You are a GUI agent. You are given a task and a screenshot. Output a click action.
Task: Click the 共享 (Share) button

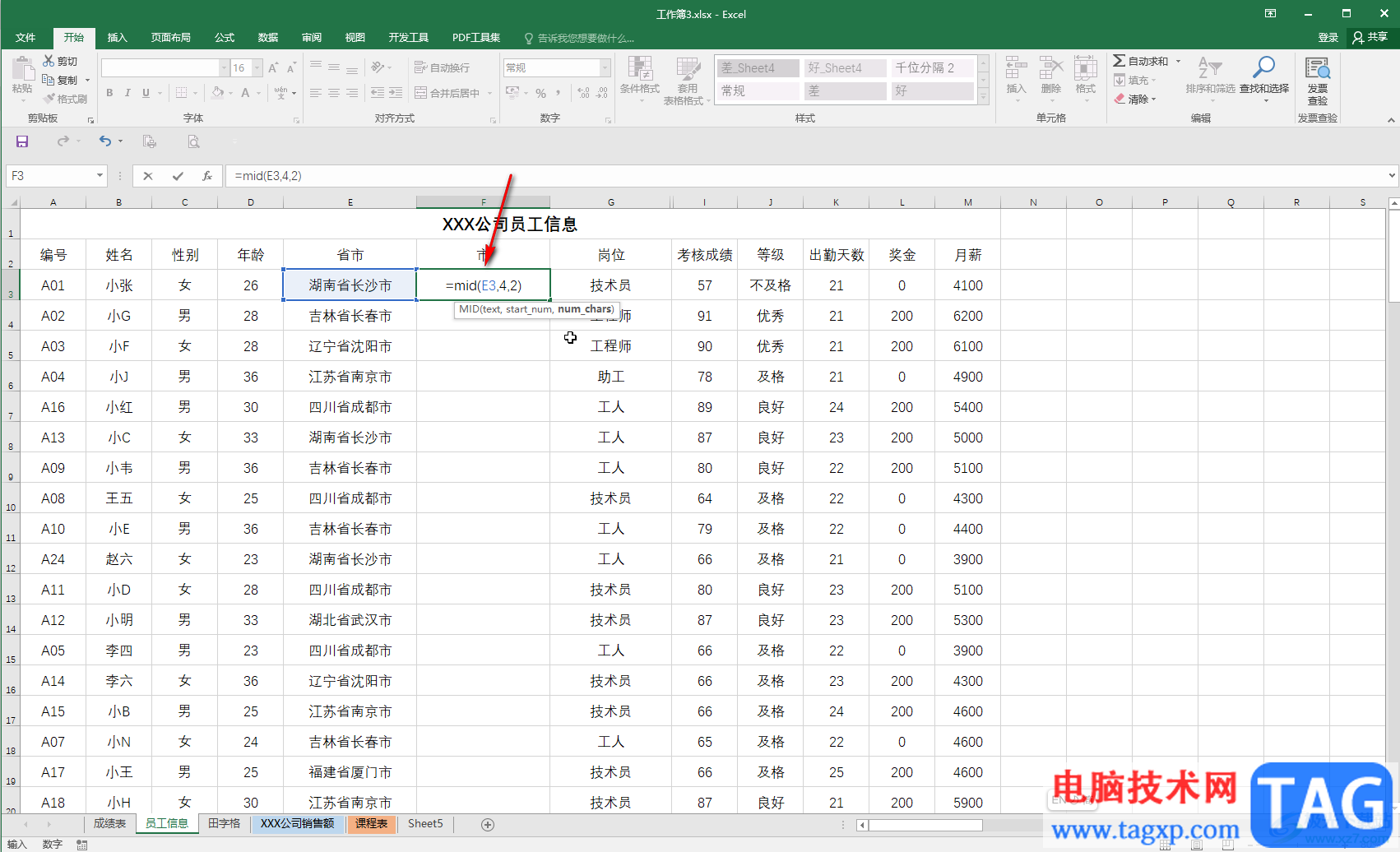1370,37
